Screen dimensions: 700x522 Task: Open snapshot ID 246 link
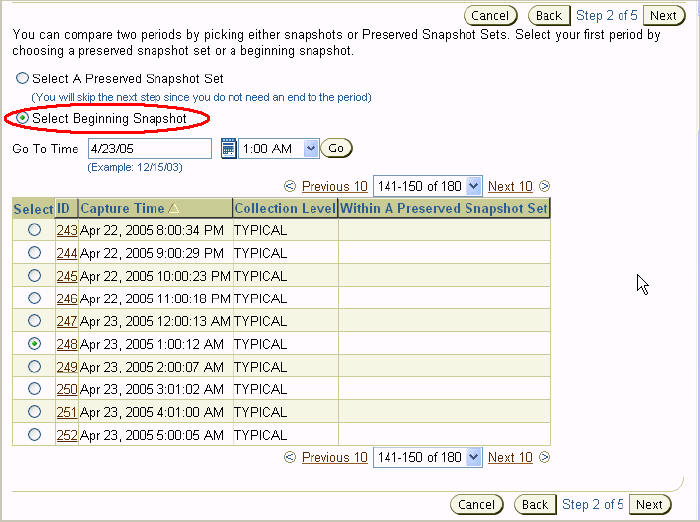tap(67, 298)
